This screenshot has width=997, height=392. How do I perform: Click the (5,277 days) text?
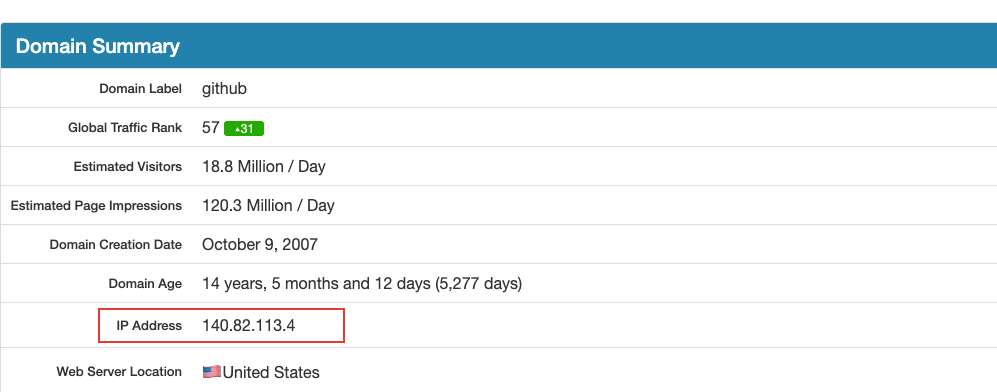478,283
